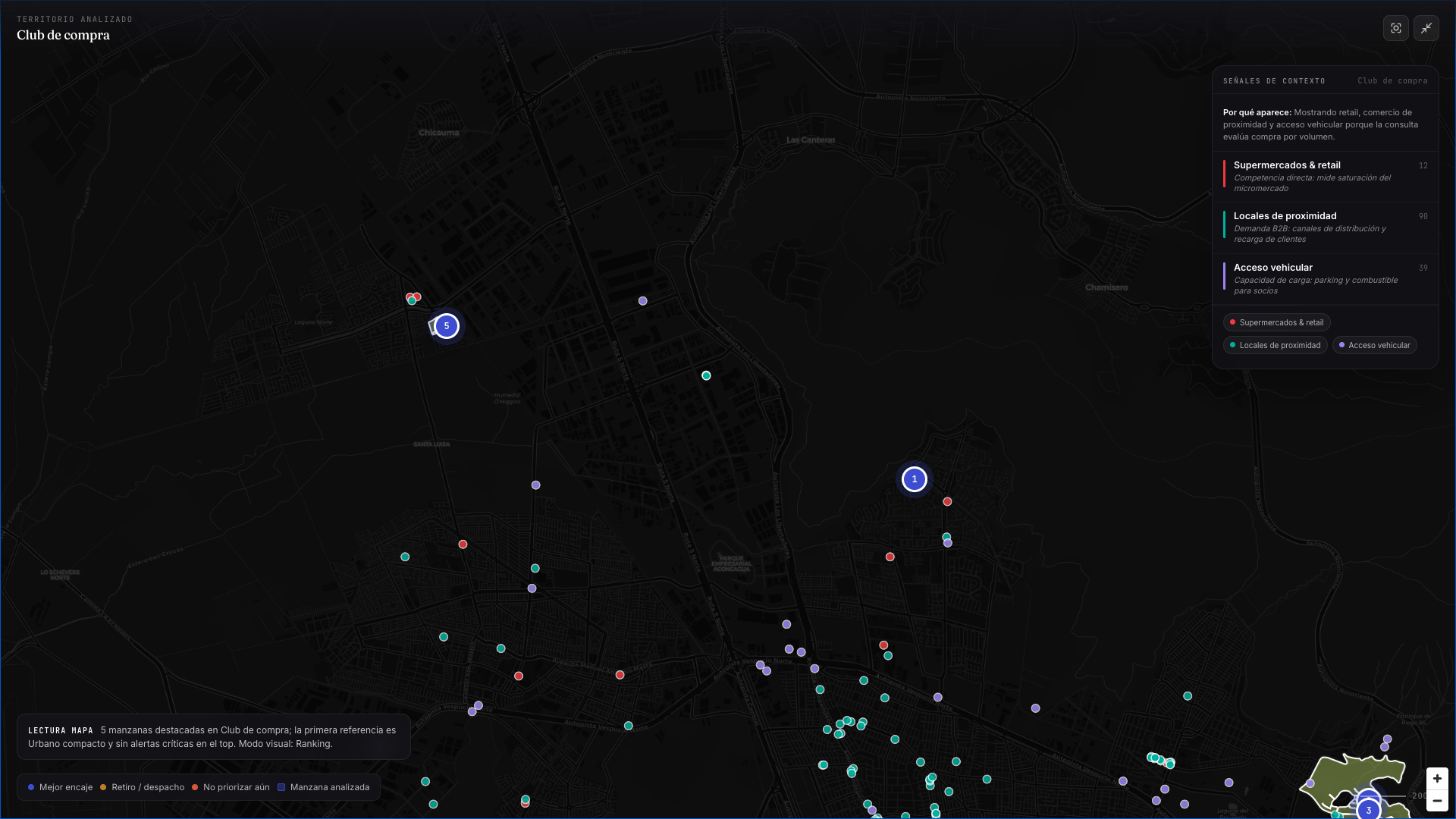This screenshot has width=1456, height=819.
Task: Click the Parque Empresarial Aconcagua map label
Action: (731, 563)
